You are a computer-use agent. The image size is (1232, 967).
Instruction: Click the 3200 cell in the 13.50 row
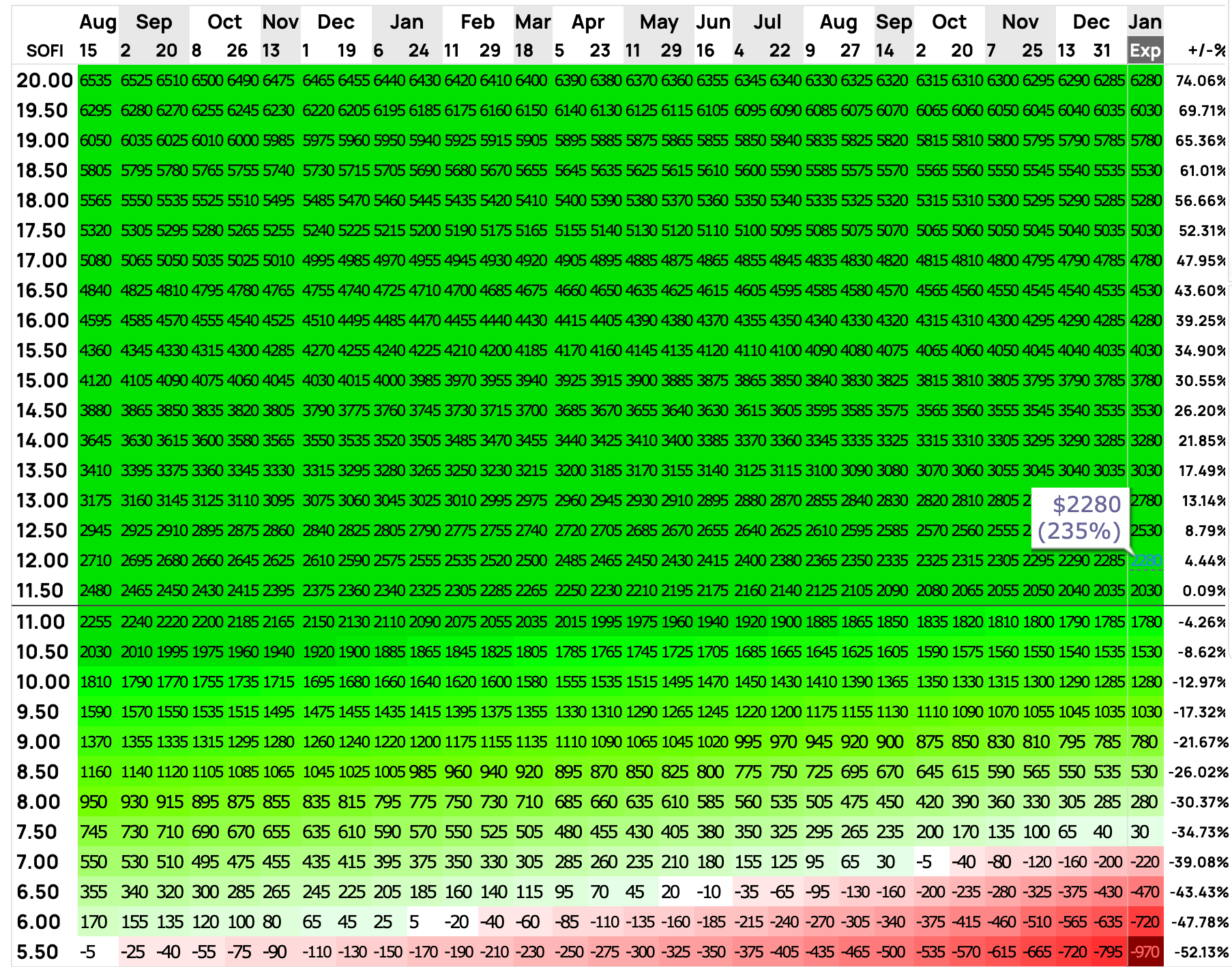(570, 471)
